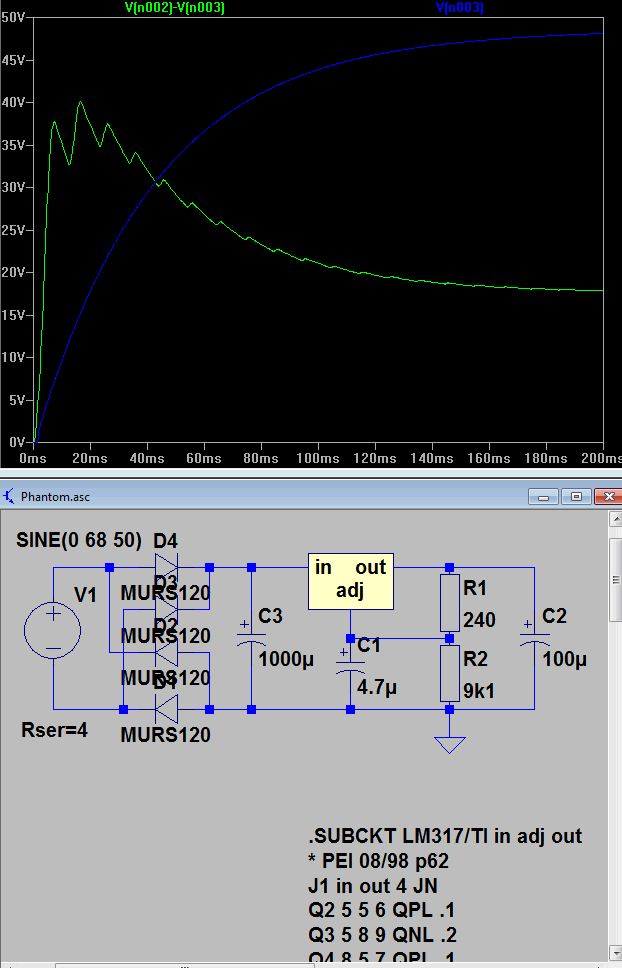The height and width of the screenshot is (968, 622).
Task: Click the 'Q2 5 5 6 QPL .1' line
Action: (x=381, y=910)
